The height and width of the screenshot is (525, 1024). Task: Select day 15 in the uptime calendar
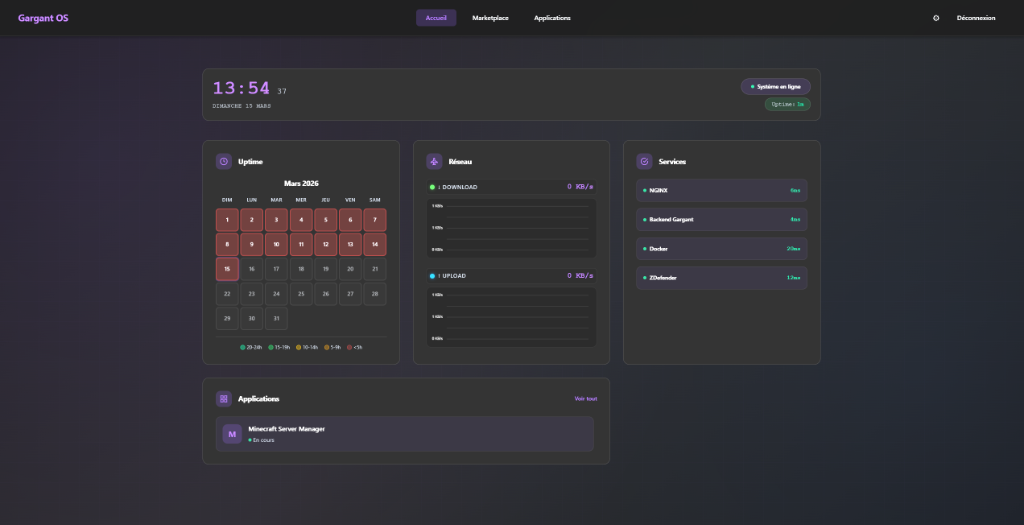point(227,269)
